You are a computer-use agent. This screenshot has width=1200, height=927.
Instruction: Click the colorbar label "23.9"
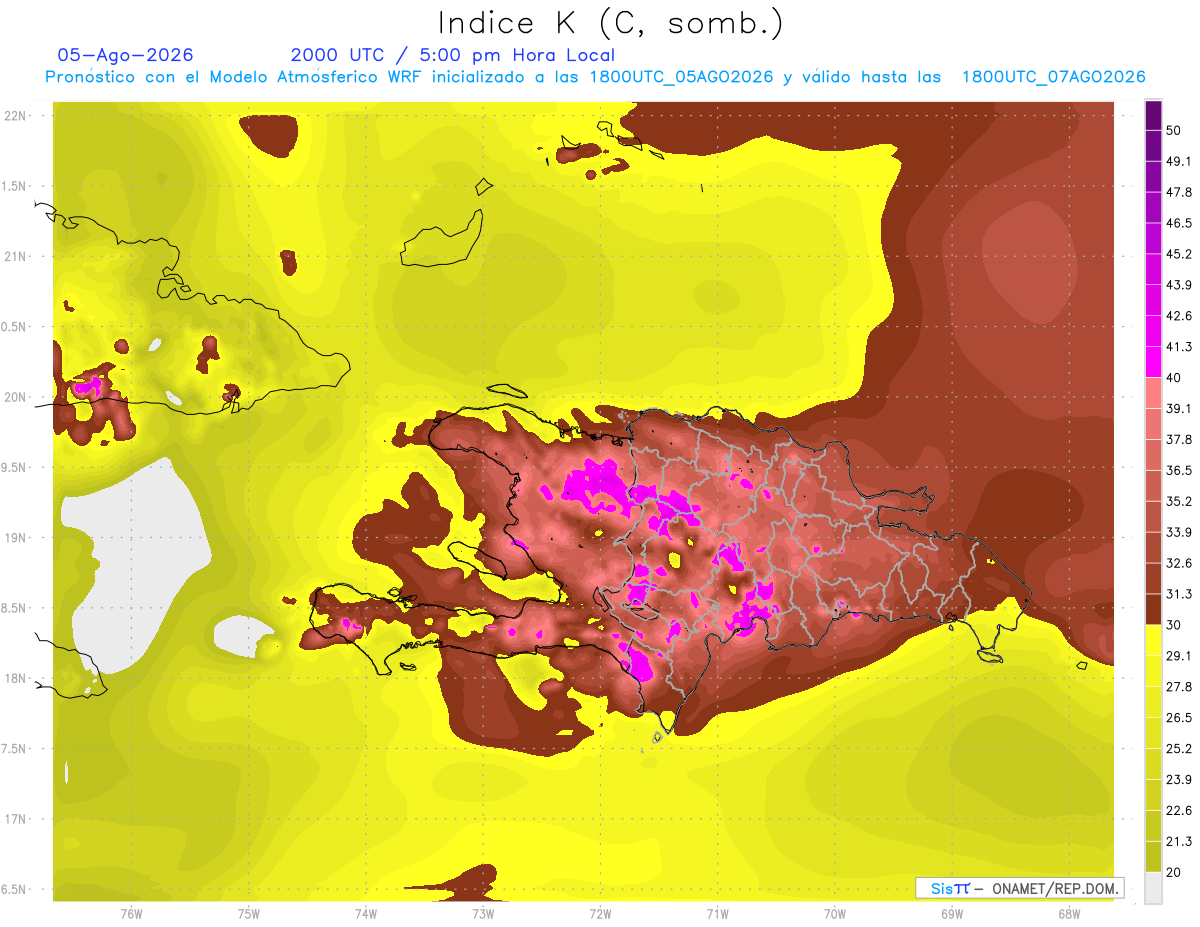click(1178, 779)
